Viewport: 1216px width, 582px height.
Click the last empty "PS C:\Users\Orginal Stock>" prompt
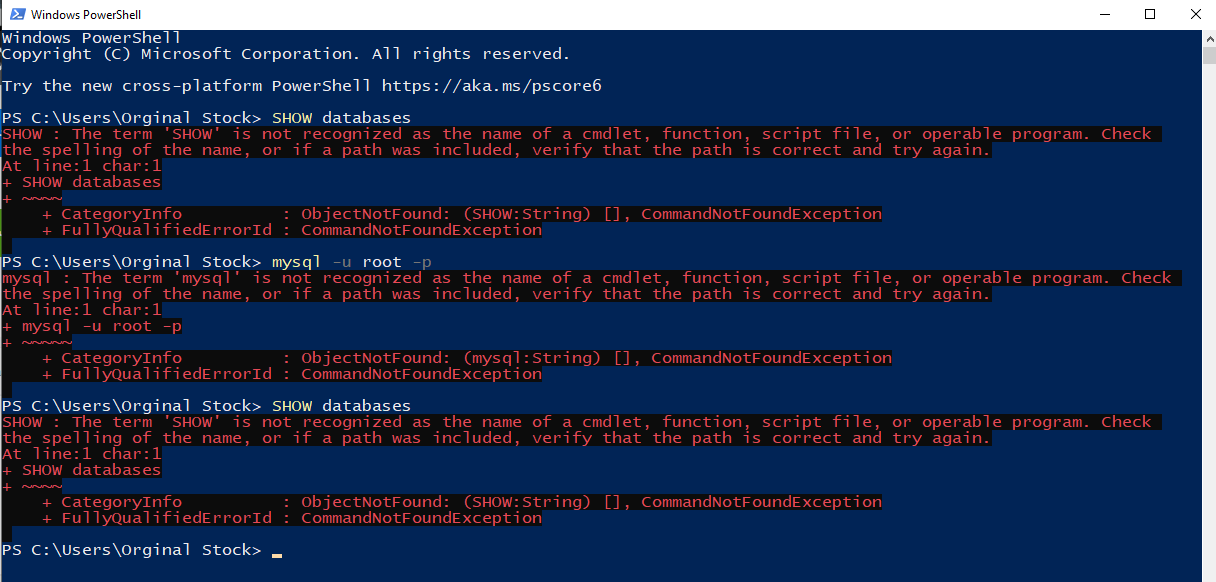tap(132, 550)
